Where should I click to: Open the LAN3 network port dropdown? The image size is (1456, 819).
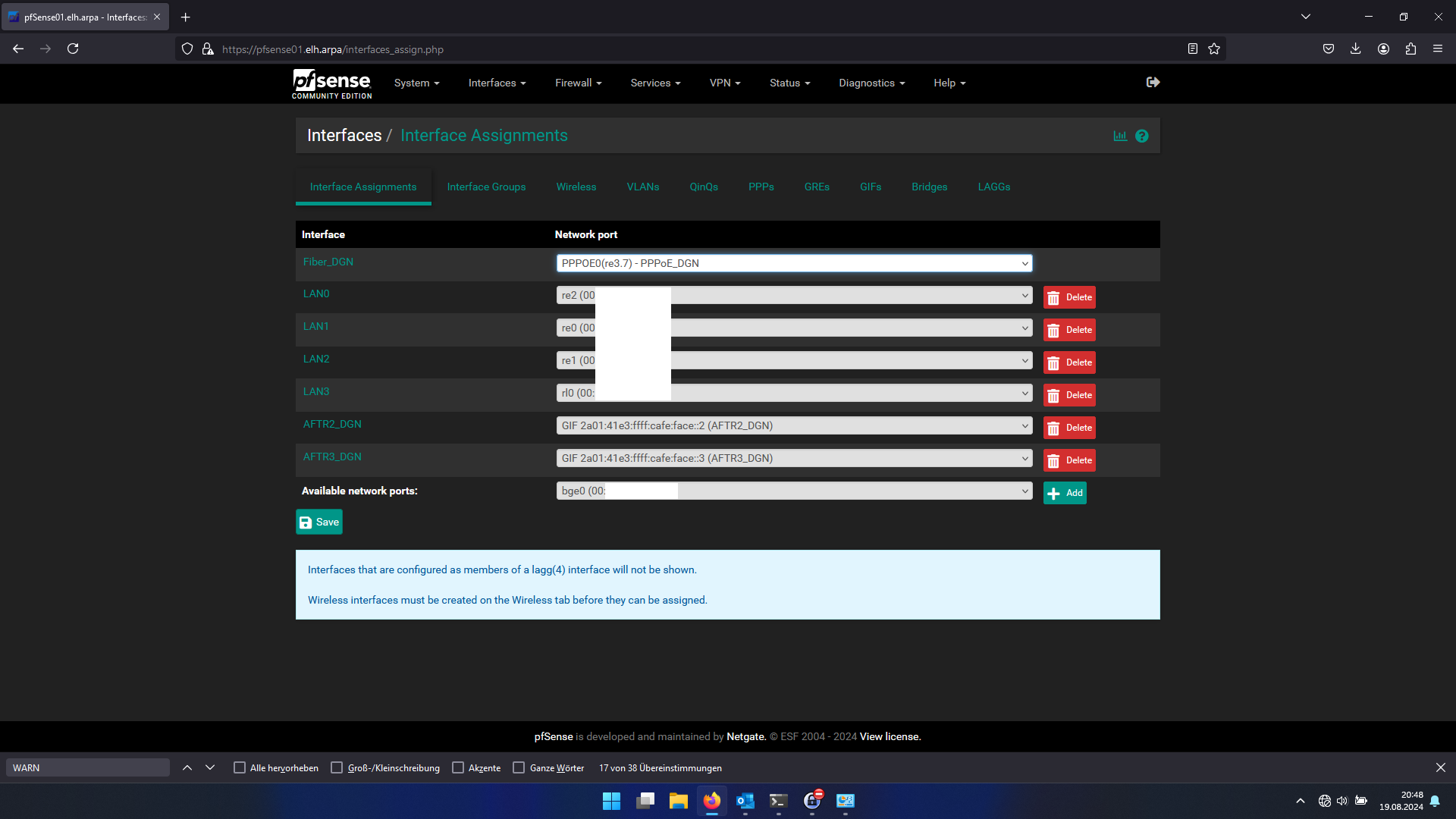click(x=794, y=393)
